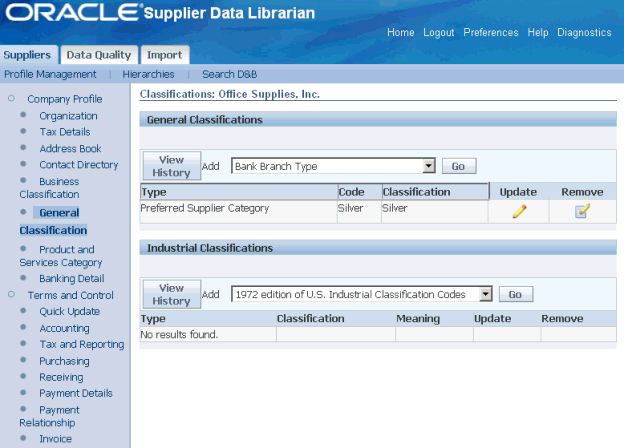The width and height of the screenshot is (624, 448).
Task: Click the Silver value in Classification column
Action: (x=395, y=208)
